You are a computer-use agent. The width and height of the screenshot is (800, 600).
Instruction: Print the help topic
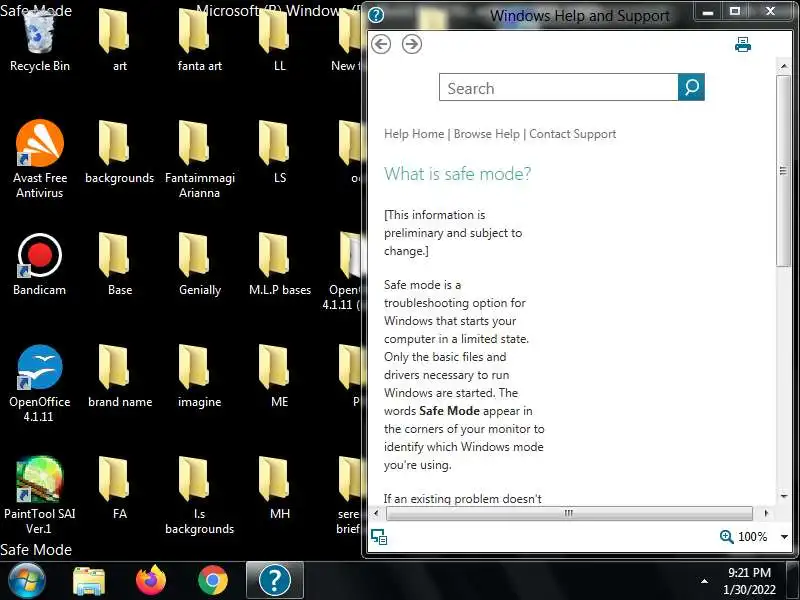click(743, 45)
